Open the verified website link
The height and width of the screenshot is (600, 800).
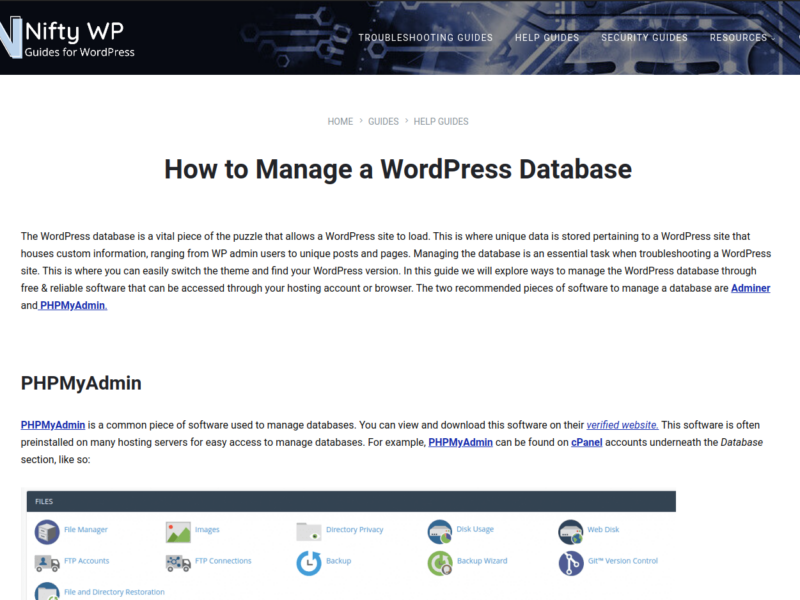pos(622,424)
